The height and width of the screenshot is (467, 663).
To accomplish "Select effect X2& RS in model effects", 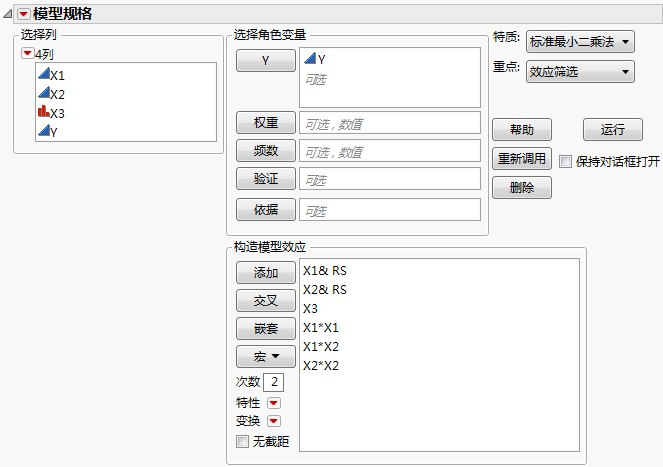I will click(x=325, y=289).
